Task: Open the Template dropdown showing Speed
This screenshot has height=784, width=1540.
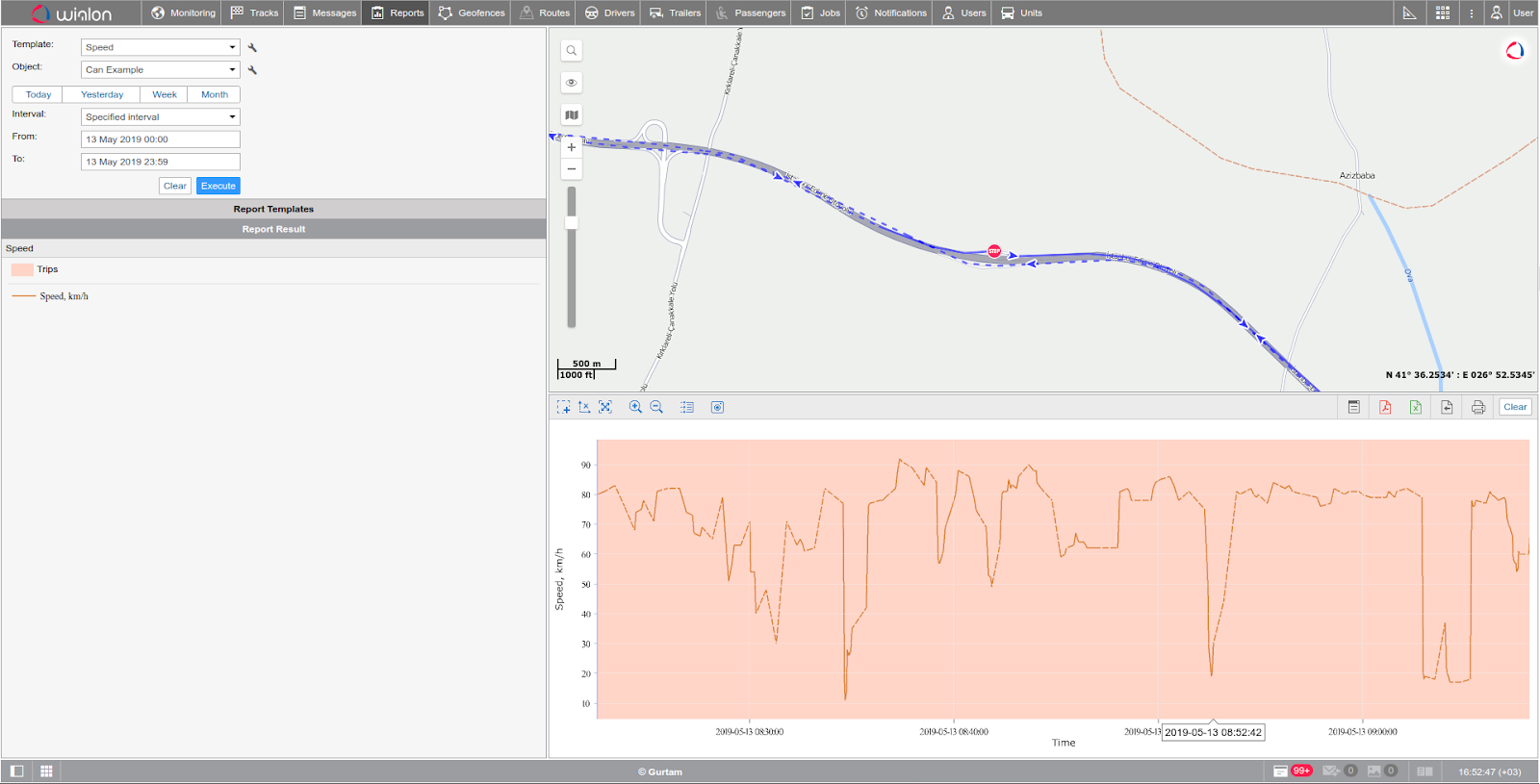Action: click(160, 47)
